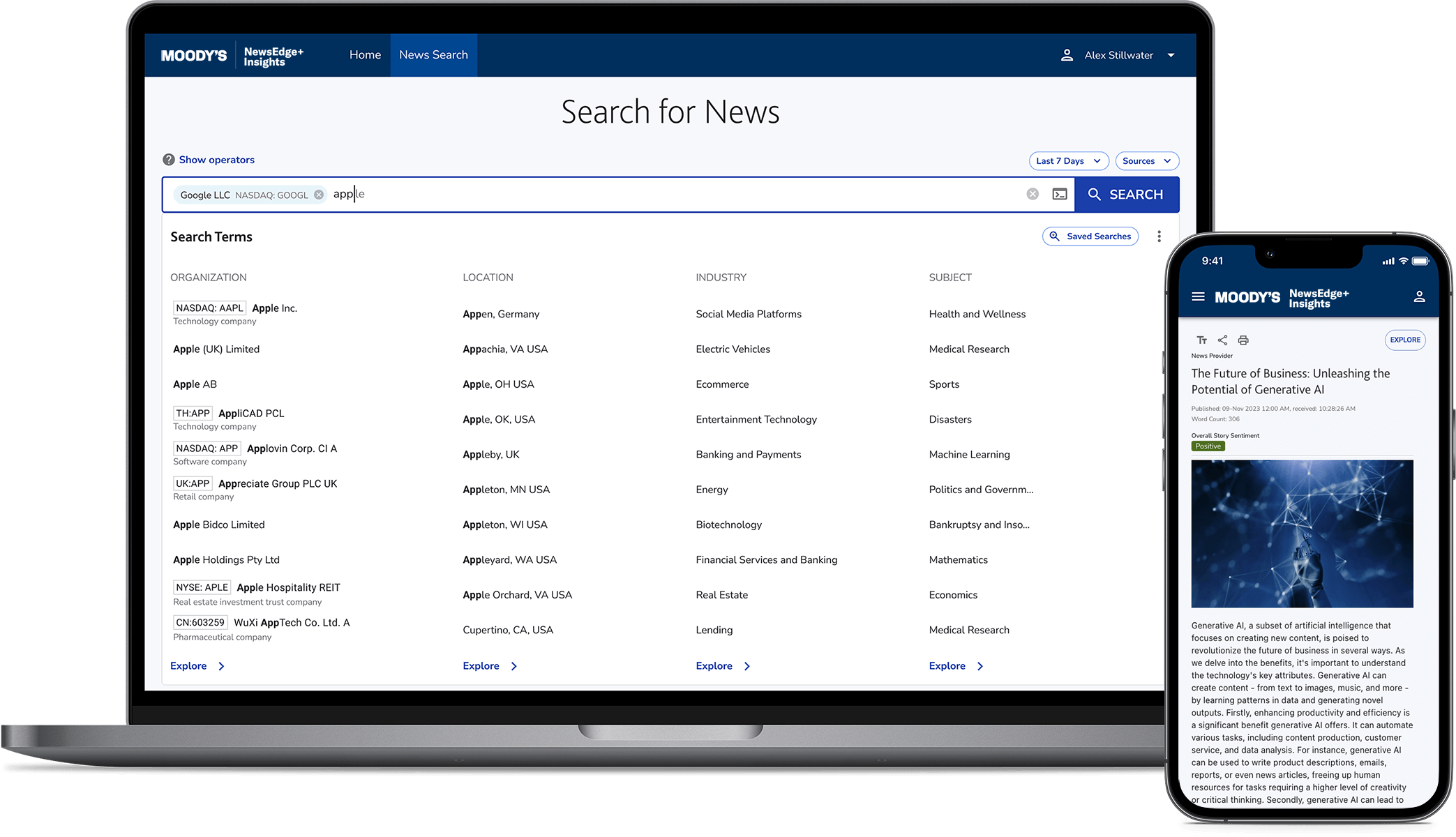Screen dimensions: 1456x837
Task: Select Banking and Payments industry
Action: [x=748, y=455]
